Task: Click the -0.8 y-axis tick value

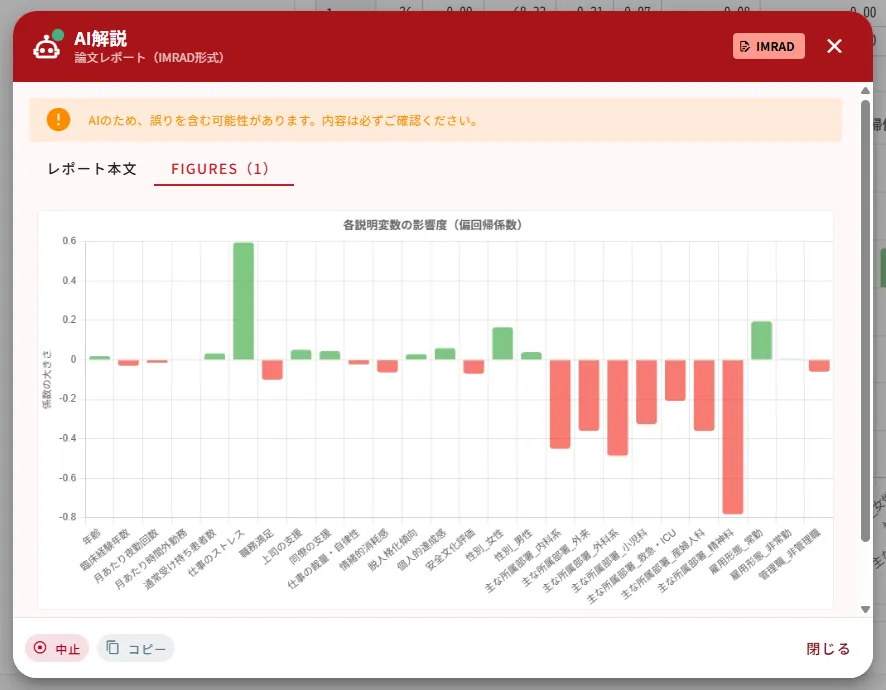Action: [67, 517]
